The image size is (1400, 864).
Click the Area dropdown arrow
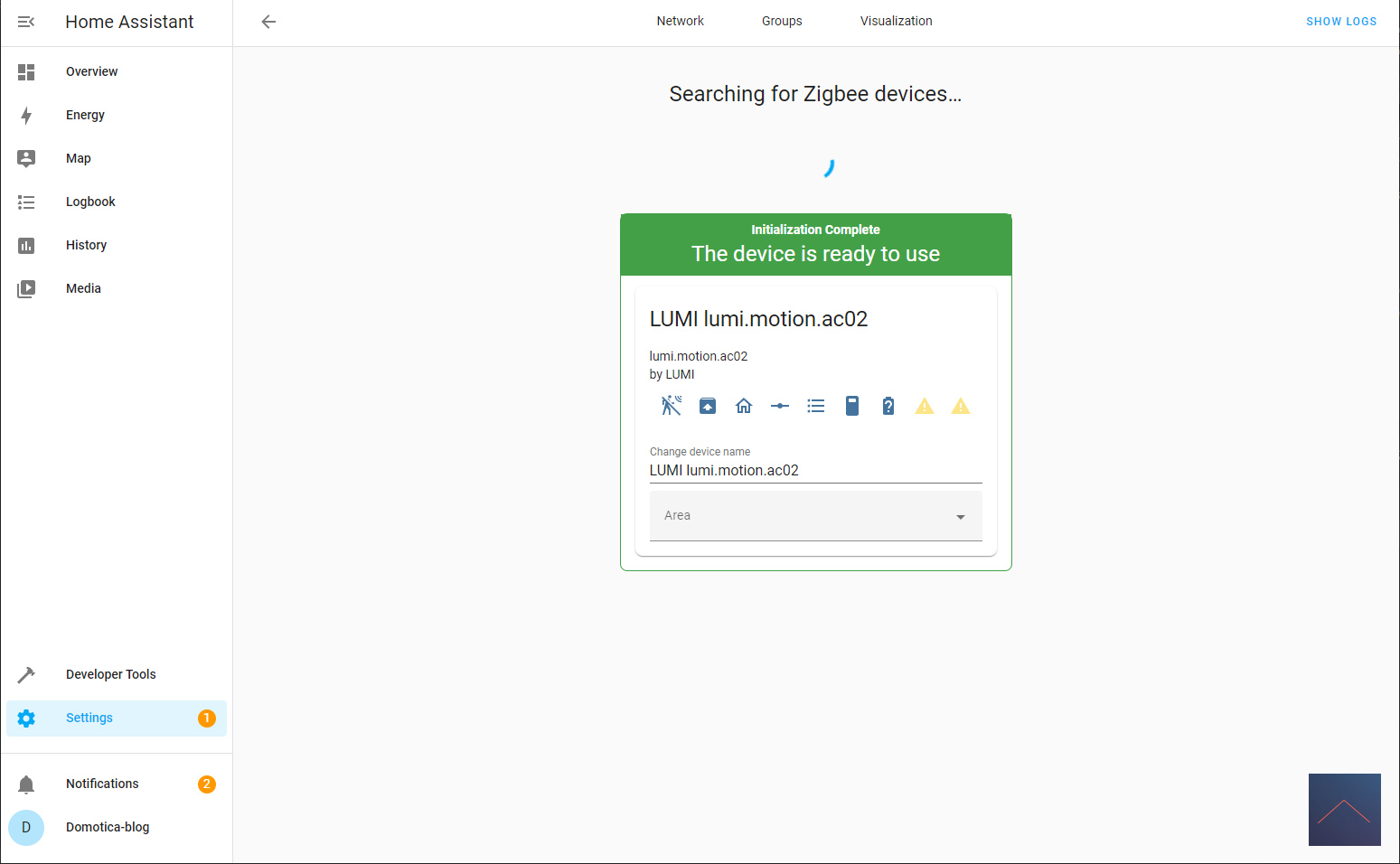[961, 517]
